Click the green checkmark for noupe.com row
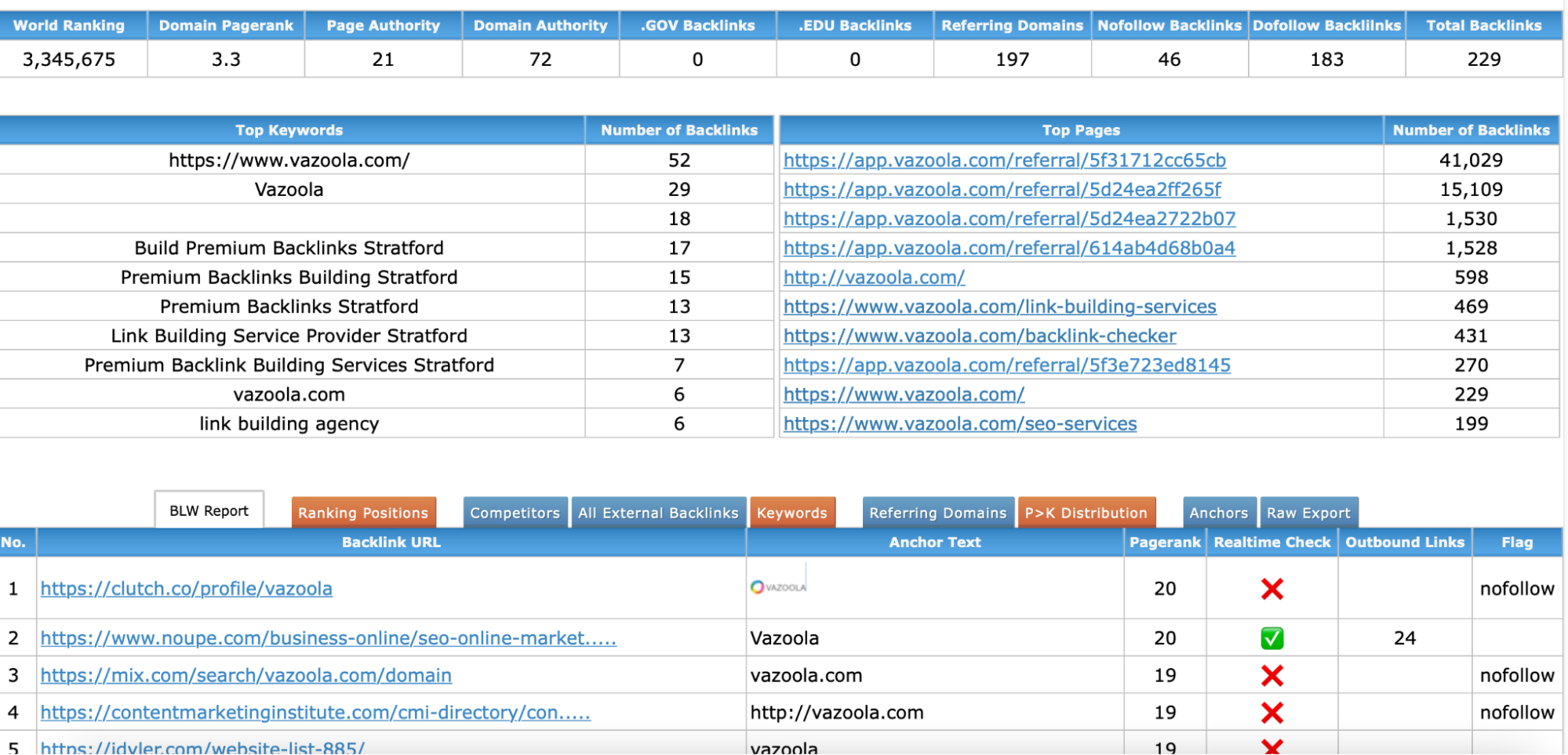The image size is (1568, 755). [1271, 638]
